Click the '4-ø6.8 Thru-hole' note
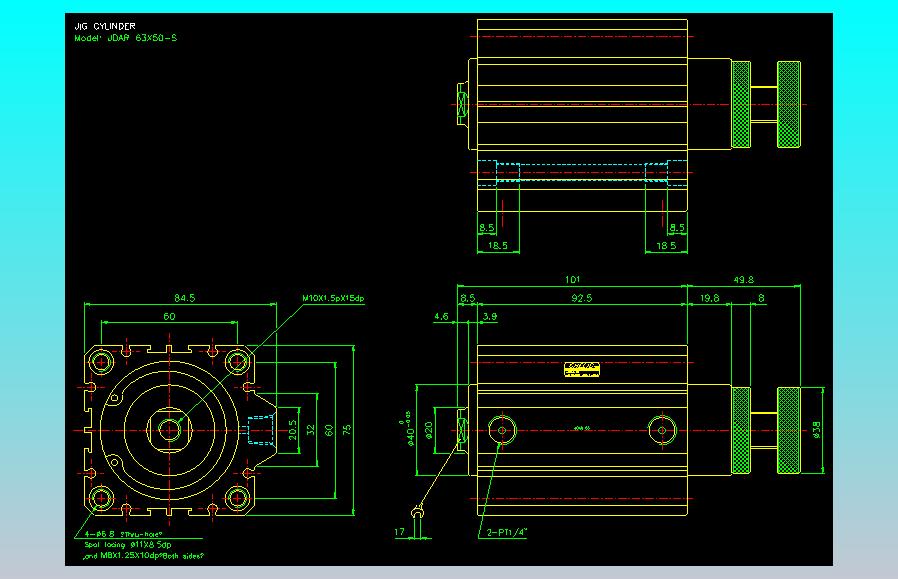898x579 pixels. click(x=123, y=534)
